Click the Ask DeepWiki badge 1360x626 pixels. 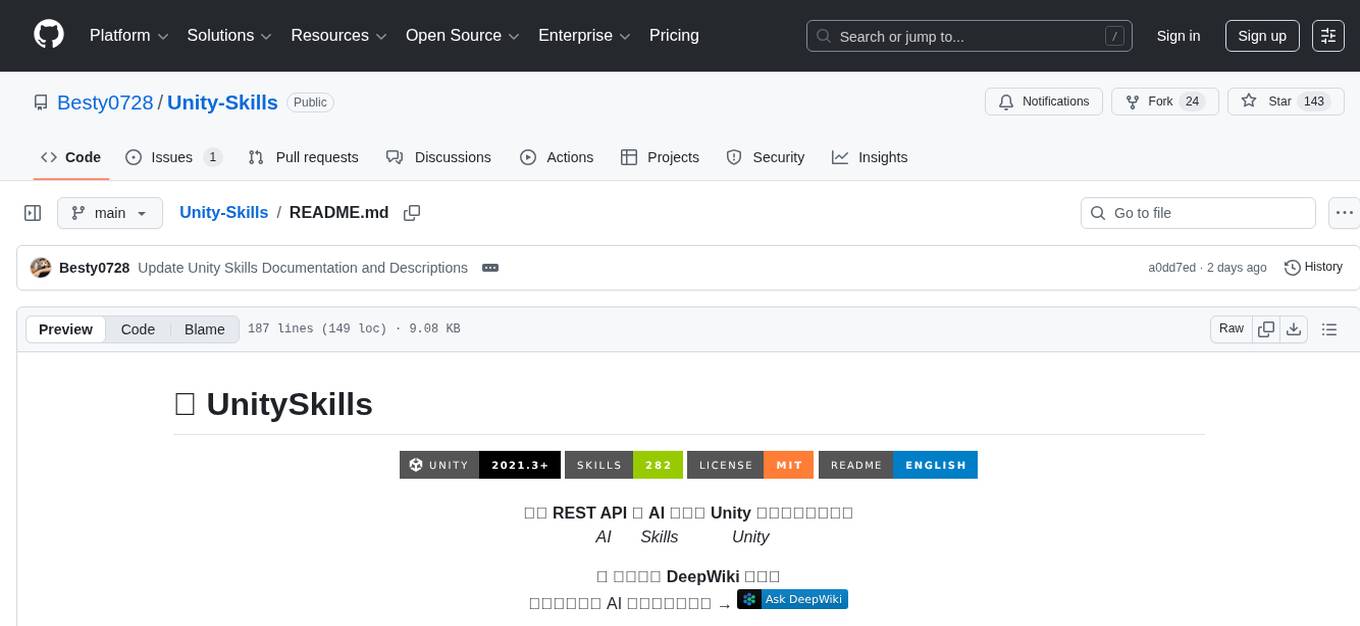coord(792,599)
